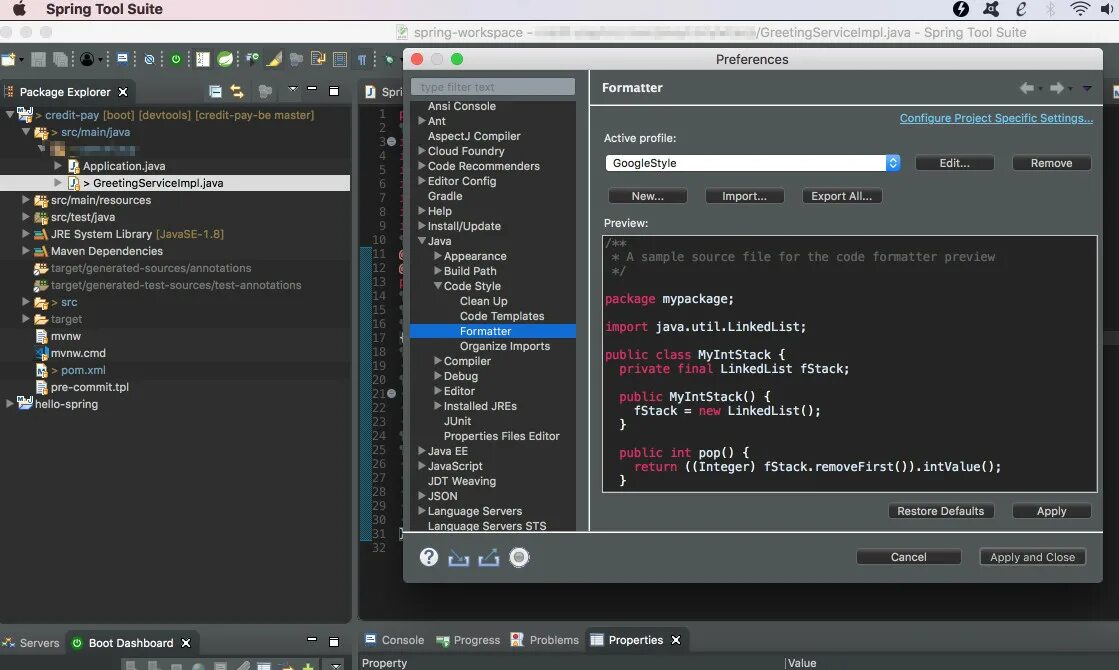Maximize the Package Explorer panel
The width and height of the screenshot is (1119, 670).
[x=333, y=91]
